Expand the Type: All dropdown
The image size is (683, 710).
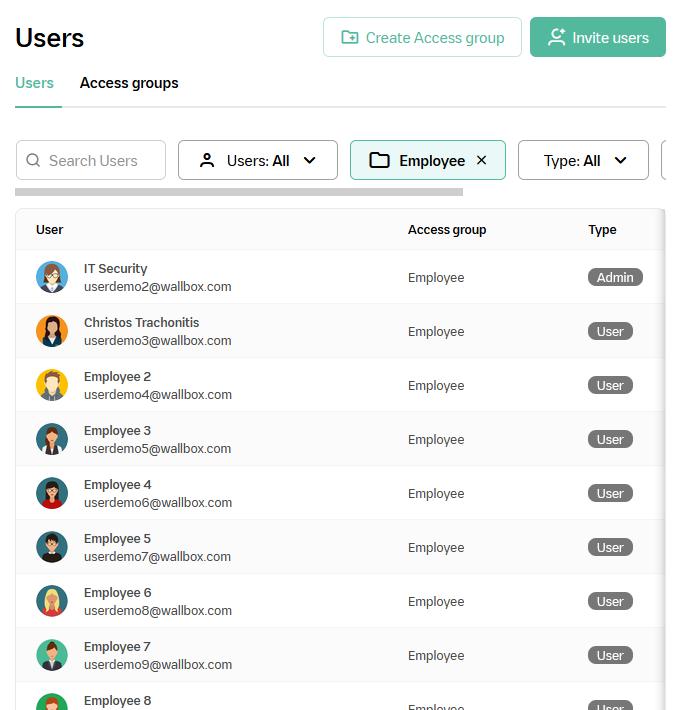coord(584,160)
